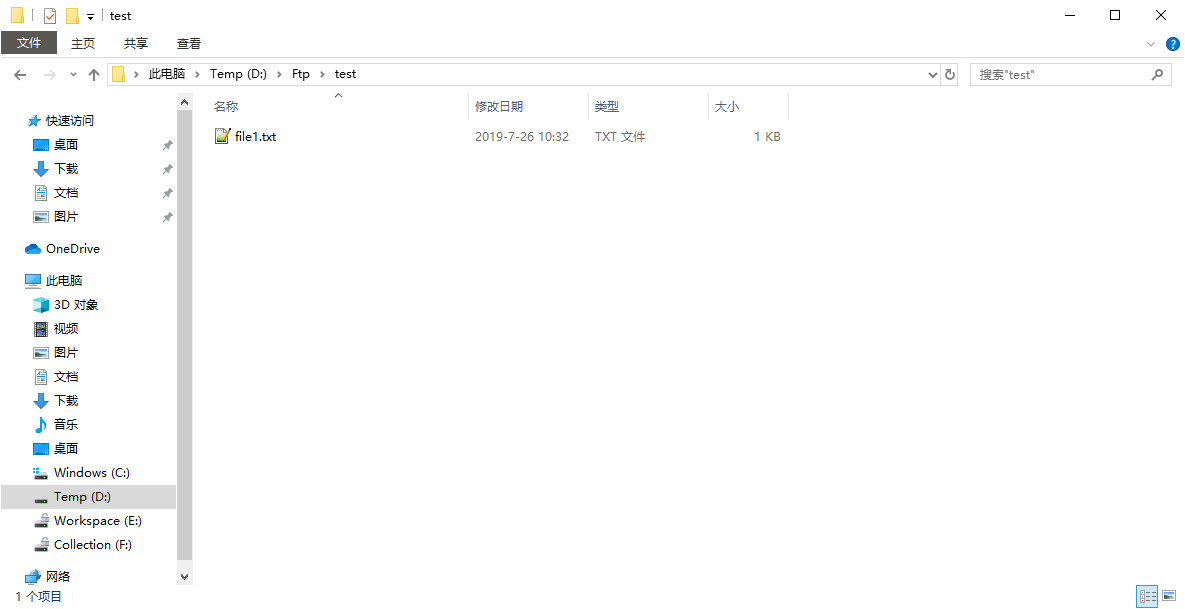Viewport: 1185px width, 609px height.
Task: Open the 文件 menu
Action: click(29, 43)
